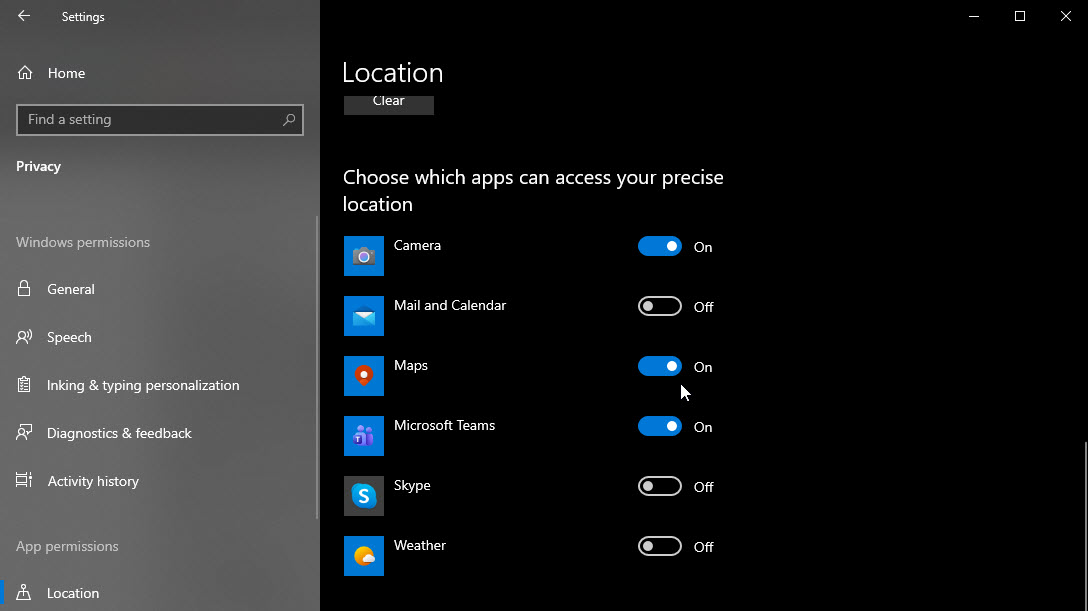The height and width of the screenshot is (611, 1088).
Task: Click the Activity history icon
Action: [x=24, y=481]
